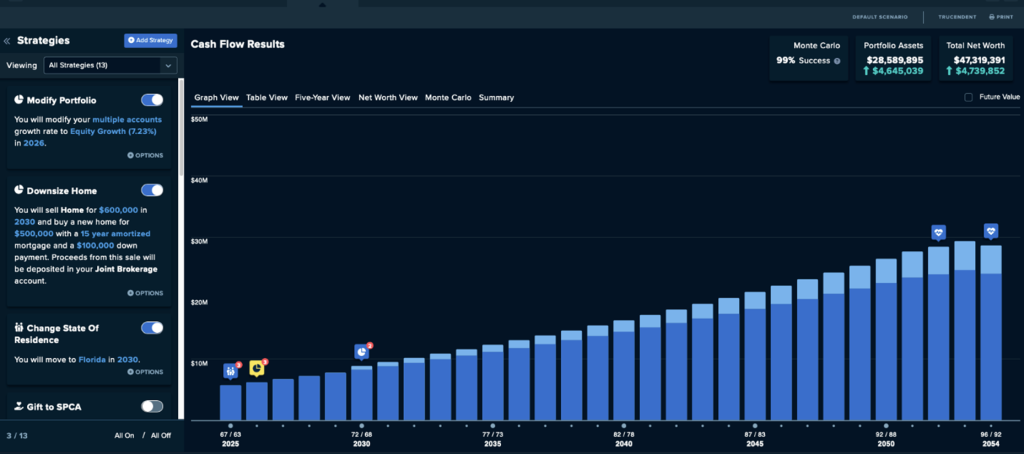Image resolution: width=1024 pixels, height=454 pixels.
Task: Click Default Scenario in the header
Action: (x=880, y=17)
